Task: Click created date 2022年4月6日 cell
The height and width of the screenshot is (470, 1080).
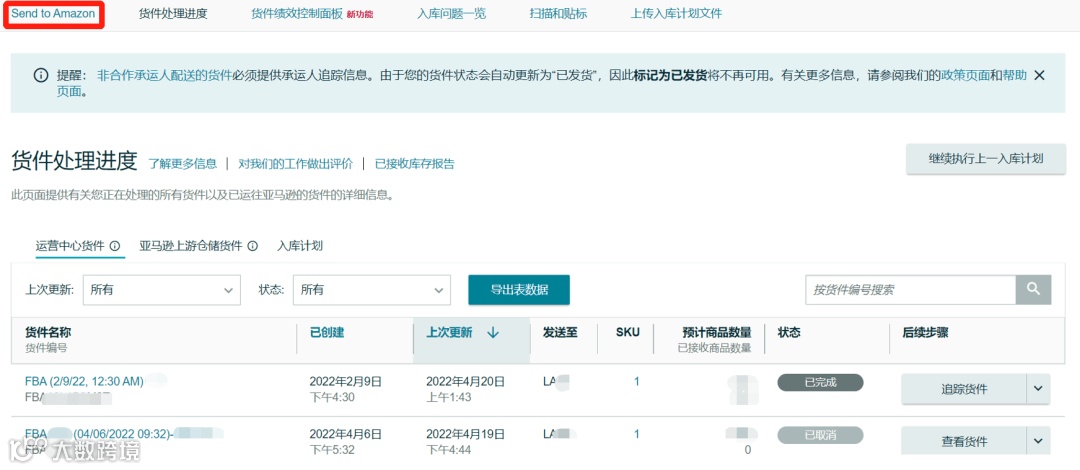Action: [345, 433]
